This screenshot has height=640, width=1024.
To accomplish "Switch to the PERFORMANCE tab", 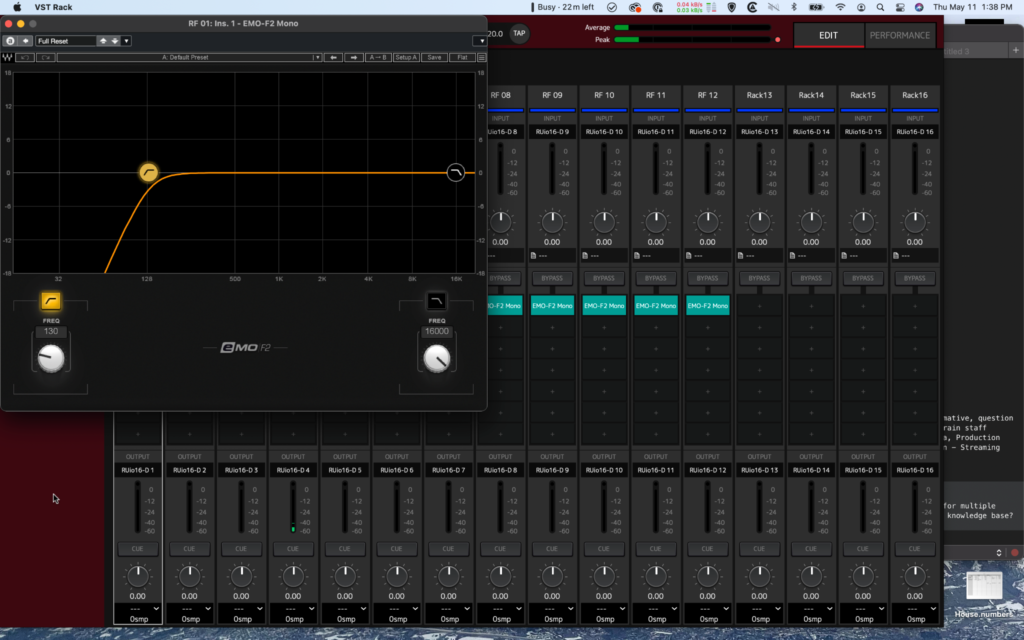I will tap(899, 35).
